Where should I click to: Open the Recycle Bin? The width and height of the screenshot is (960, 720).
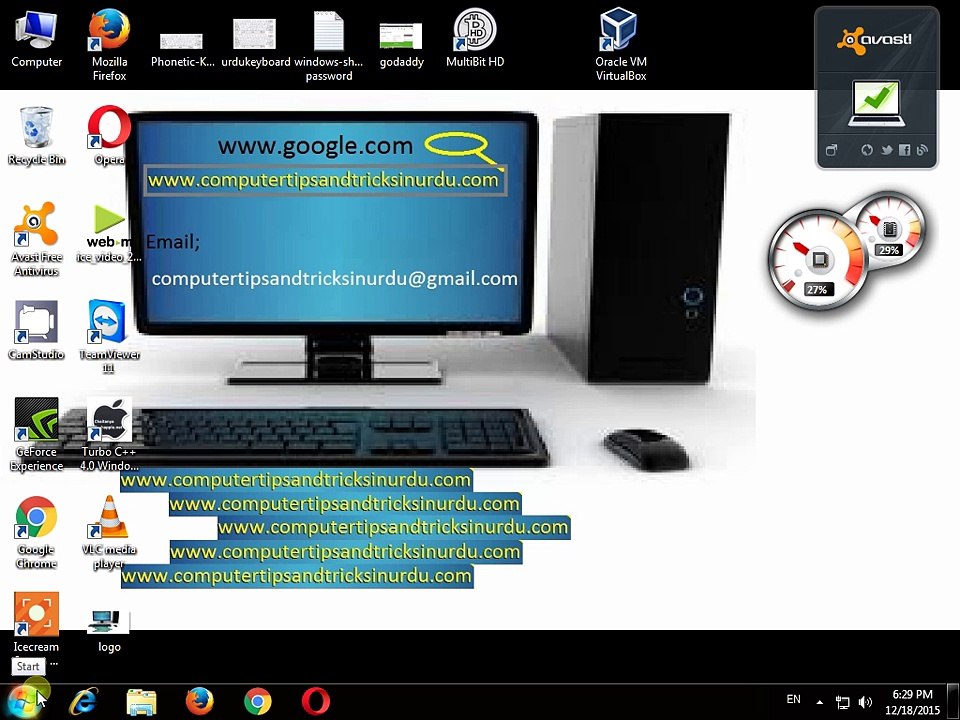pos(36,136)
